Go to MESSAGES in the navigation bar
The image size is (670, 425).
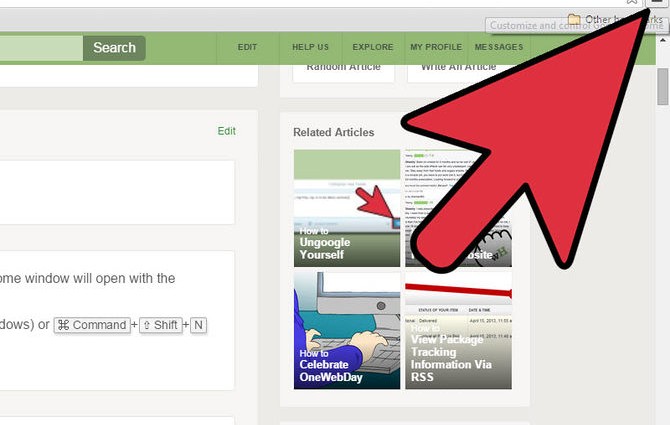(x=498, y=47)
